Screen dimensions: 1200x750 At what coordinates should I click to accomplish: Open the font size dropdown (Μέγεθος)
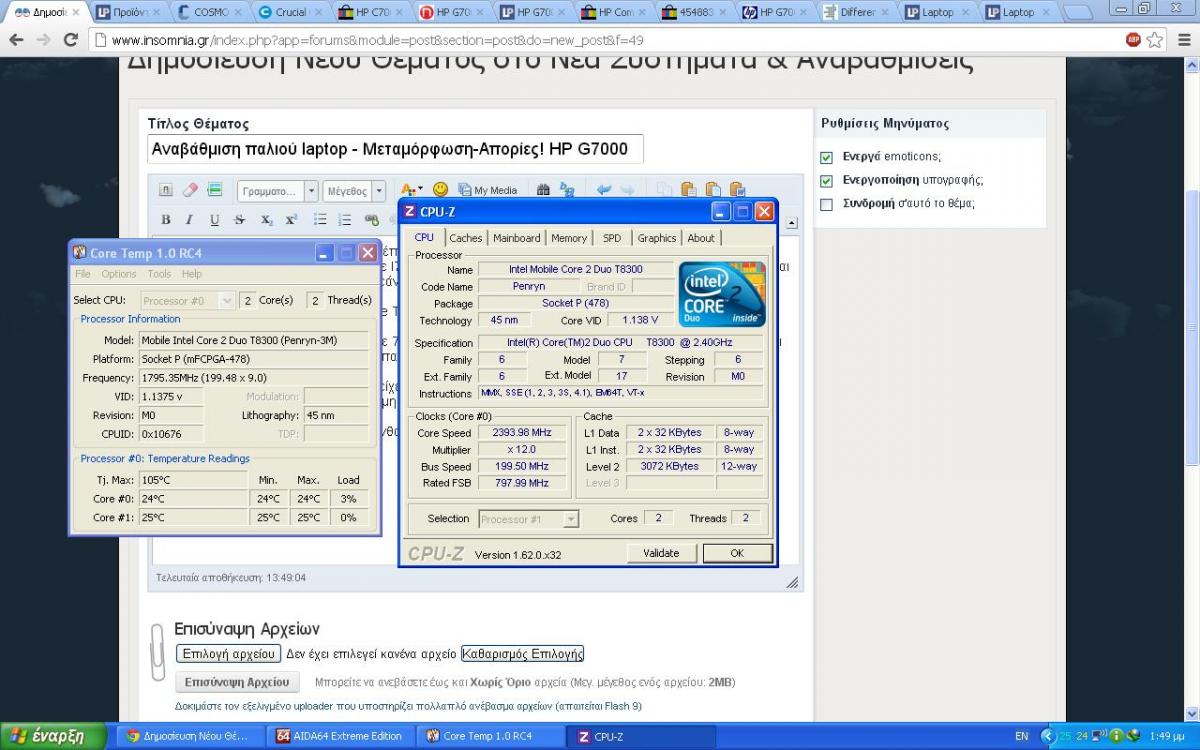pos(354,191)
